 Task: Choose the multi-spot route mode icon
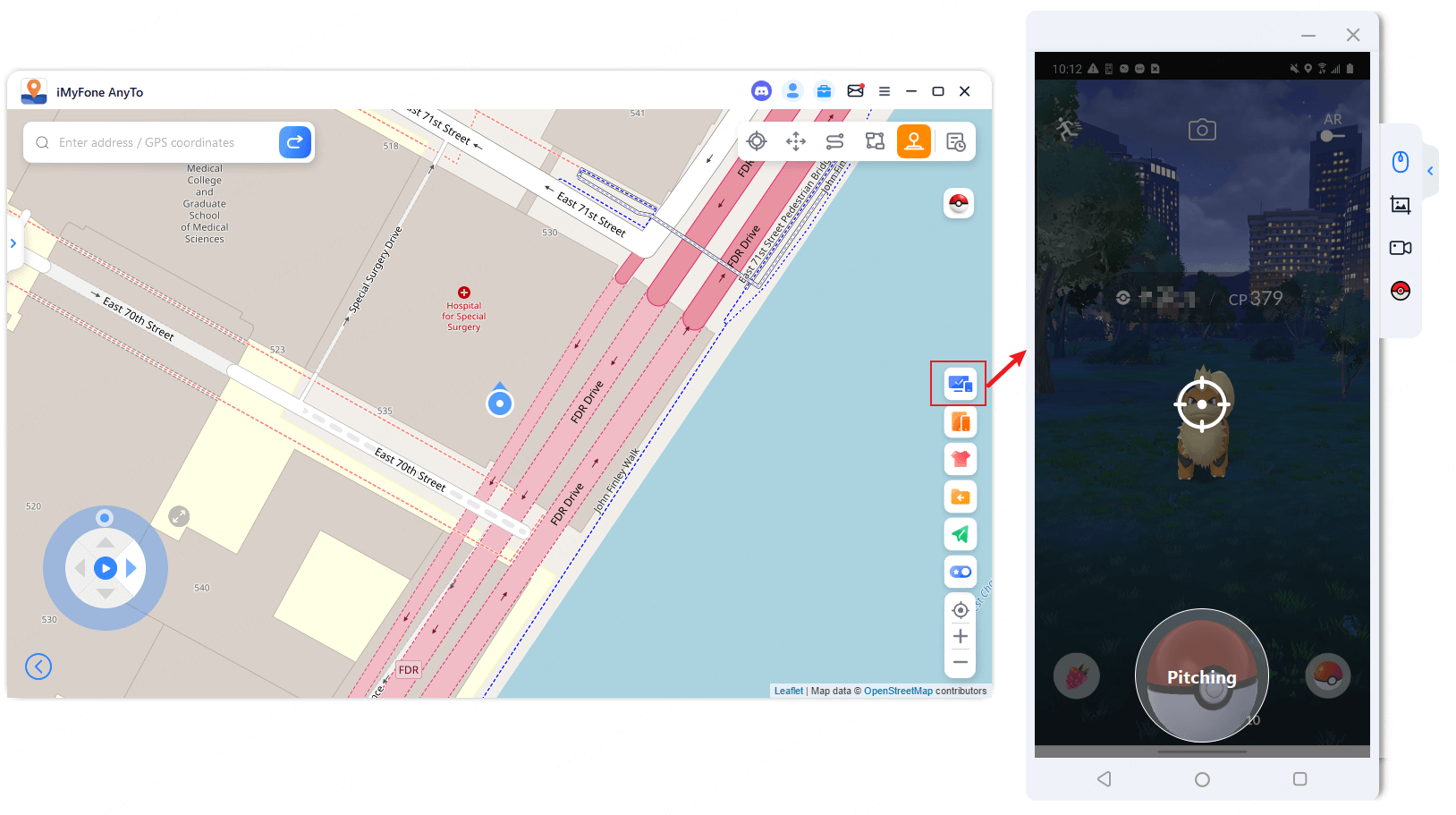tap(875, 141)
